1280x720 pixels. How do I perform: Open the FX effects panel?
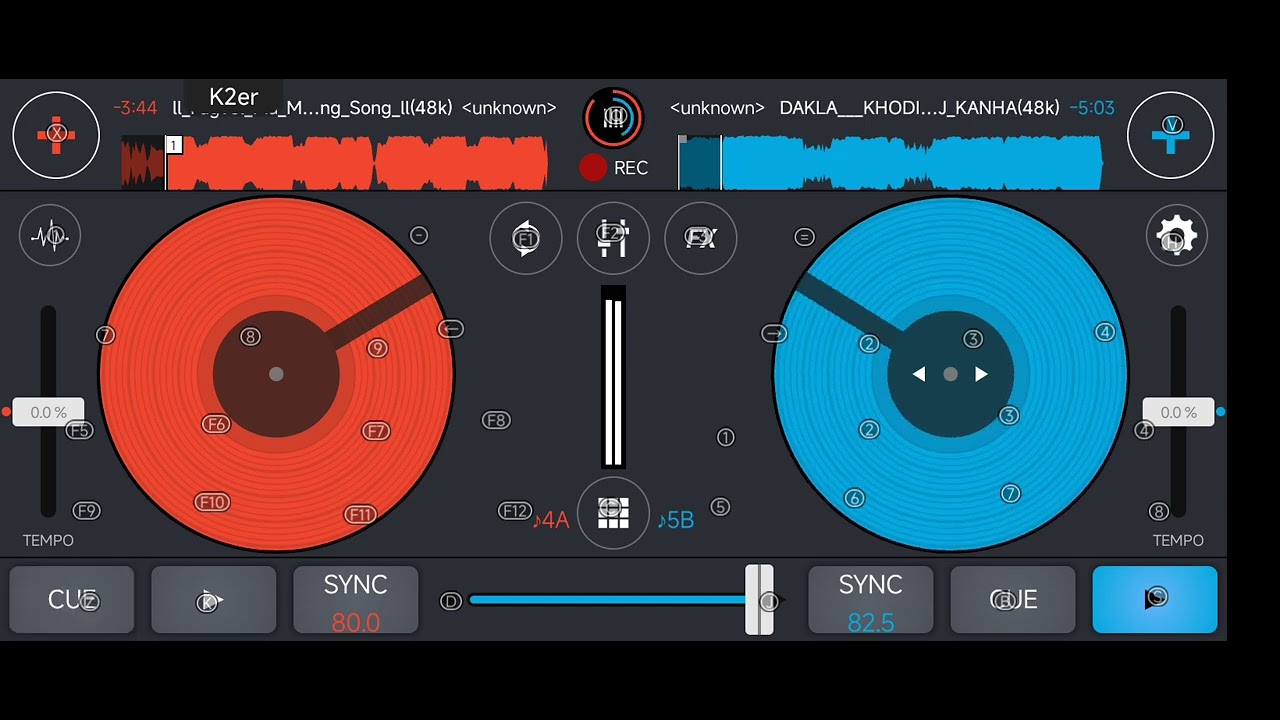tap(701, 238)
